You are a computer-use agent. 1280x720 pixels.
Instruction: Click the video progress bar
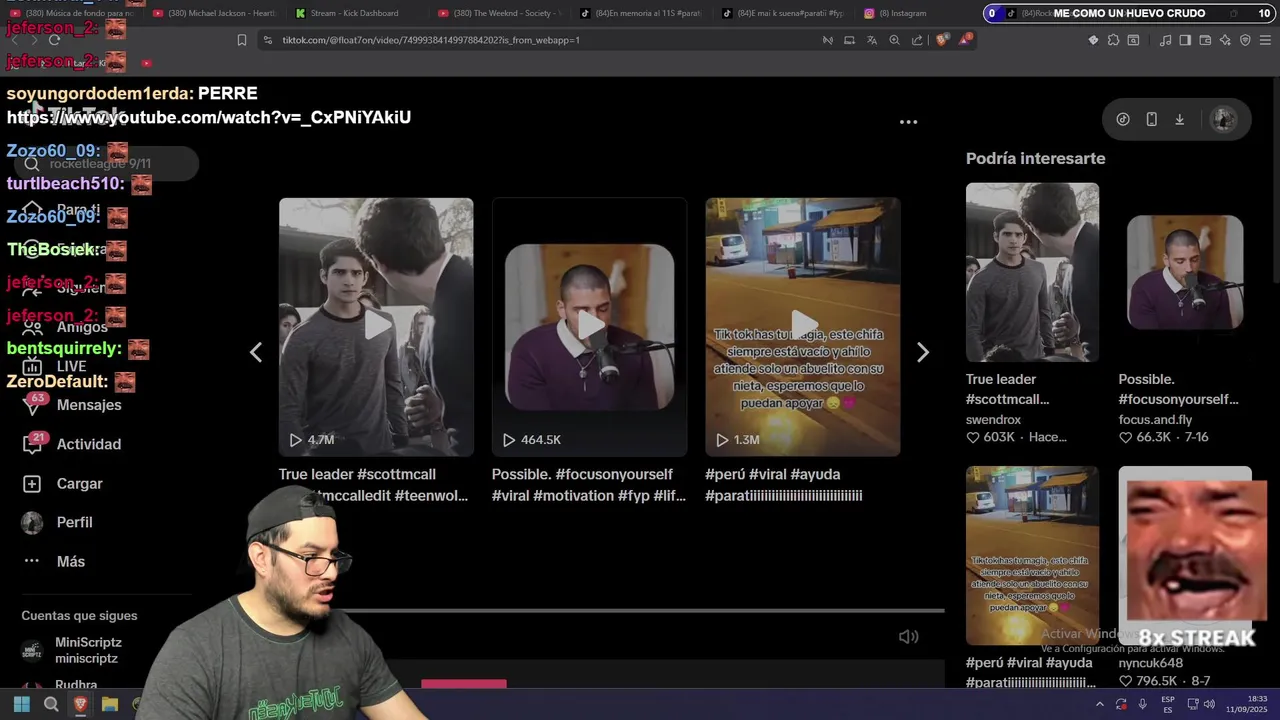pos(640,610)
